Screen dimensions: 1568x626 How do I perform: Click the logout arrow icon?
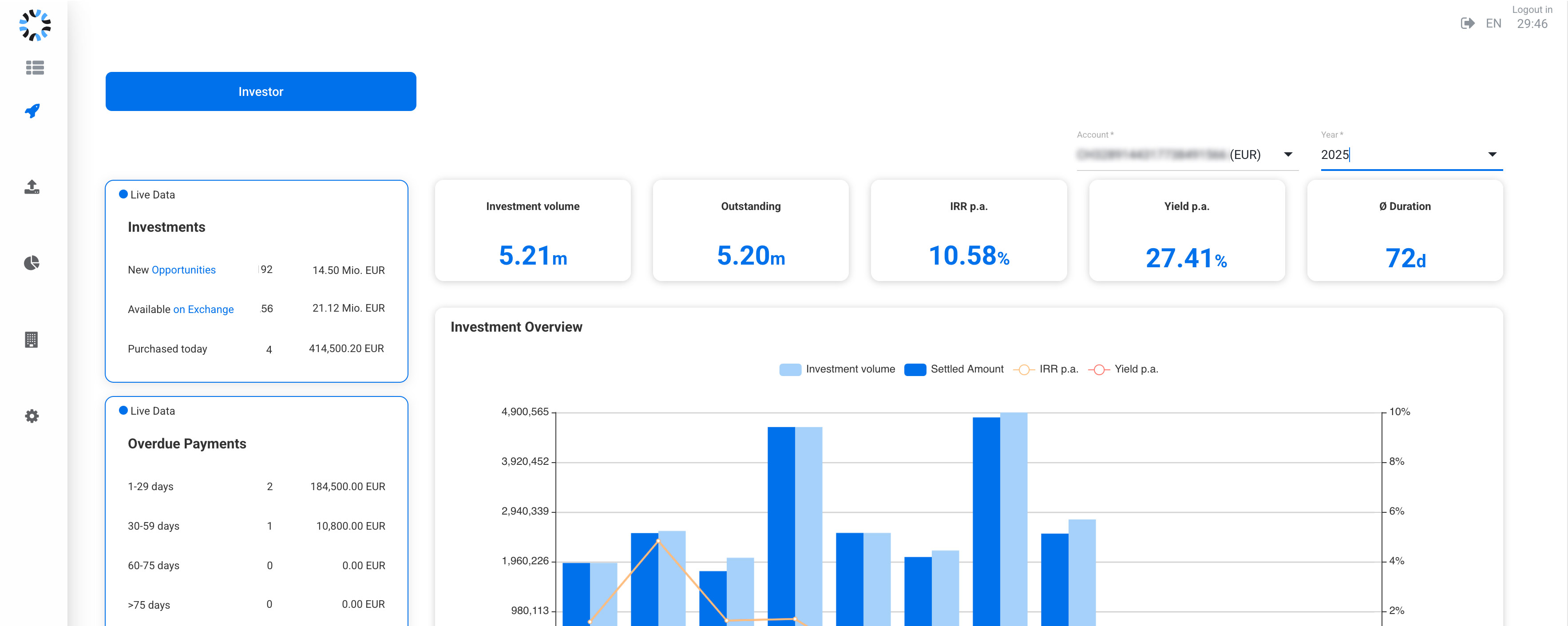pyautogui.click(x=1468, y=23)
